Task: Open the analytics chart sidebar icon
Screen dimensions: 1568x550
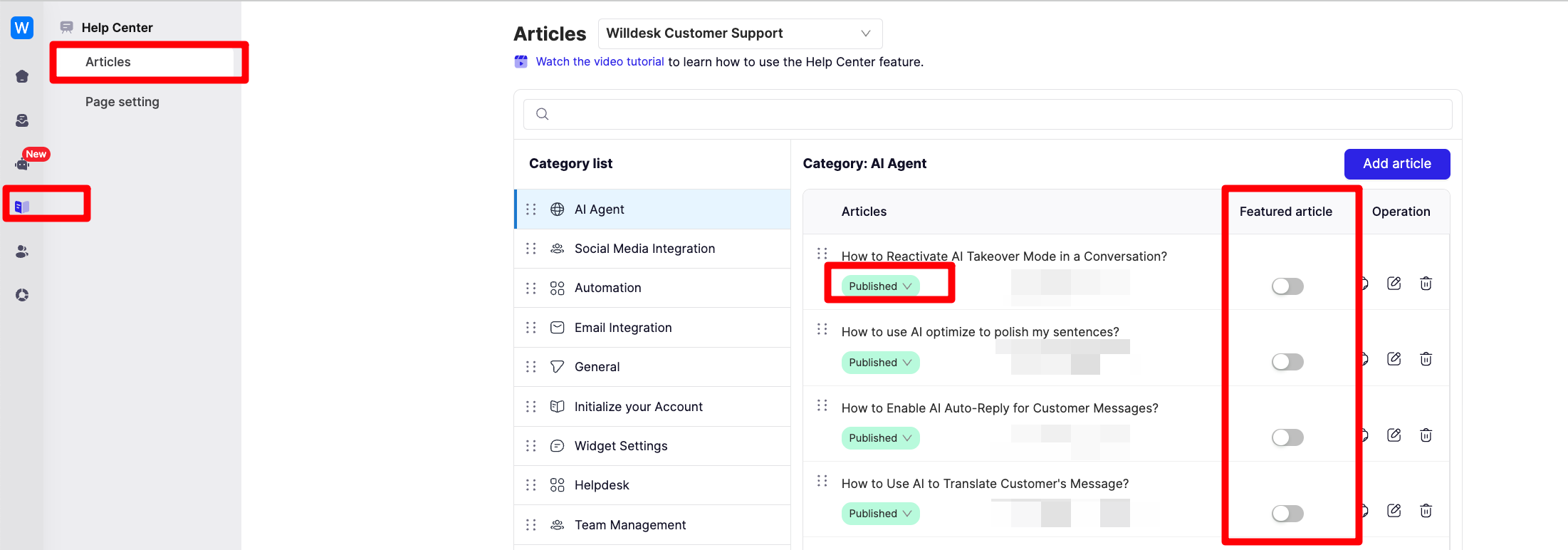Action: (22, 295)
